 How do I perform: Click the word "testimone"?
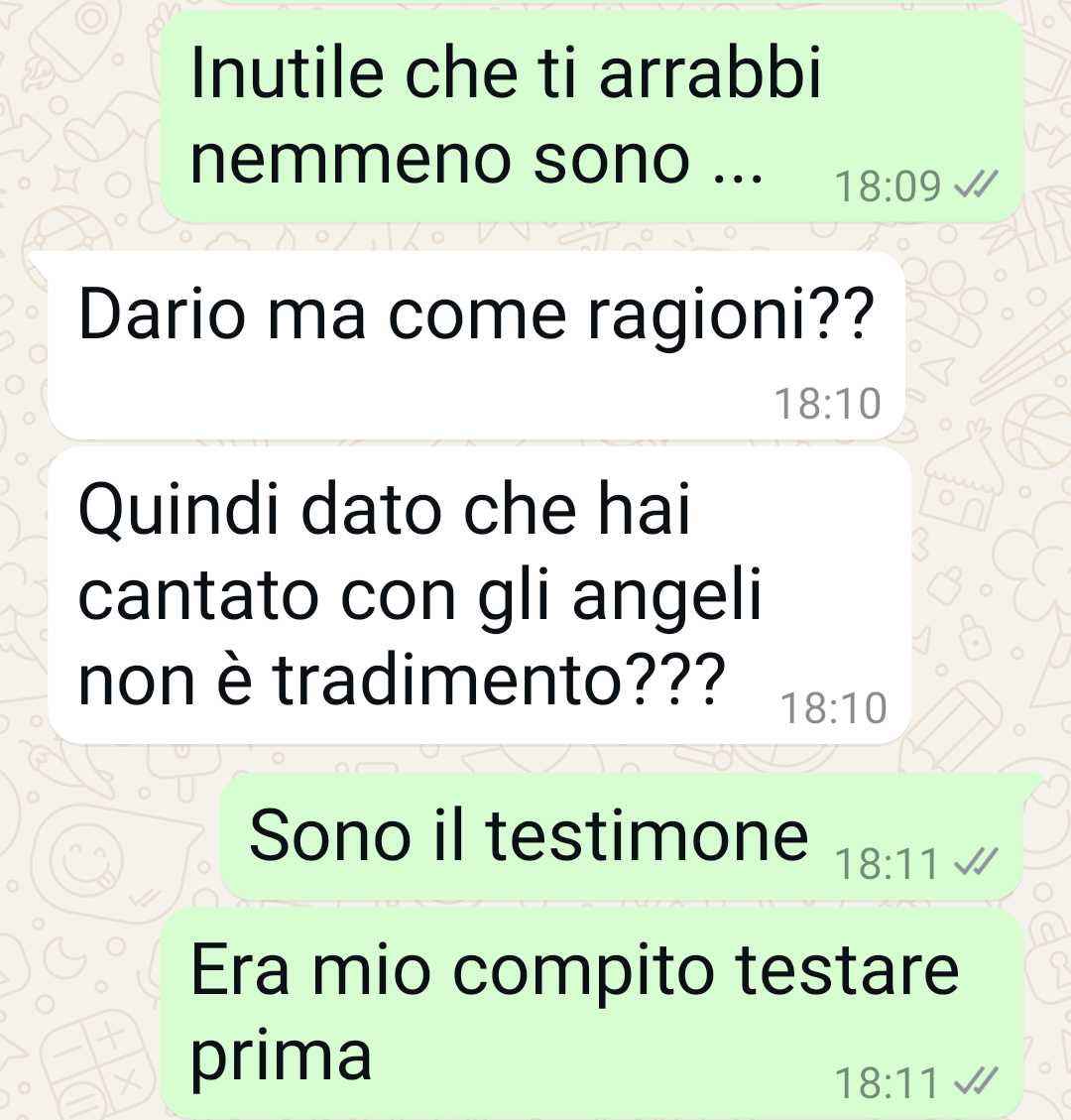[x=647, y=834]
